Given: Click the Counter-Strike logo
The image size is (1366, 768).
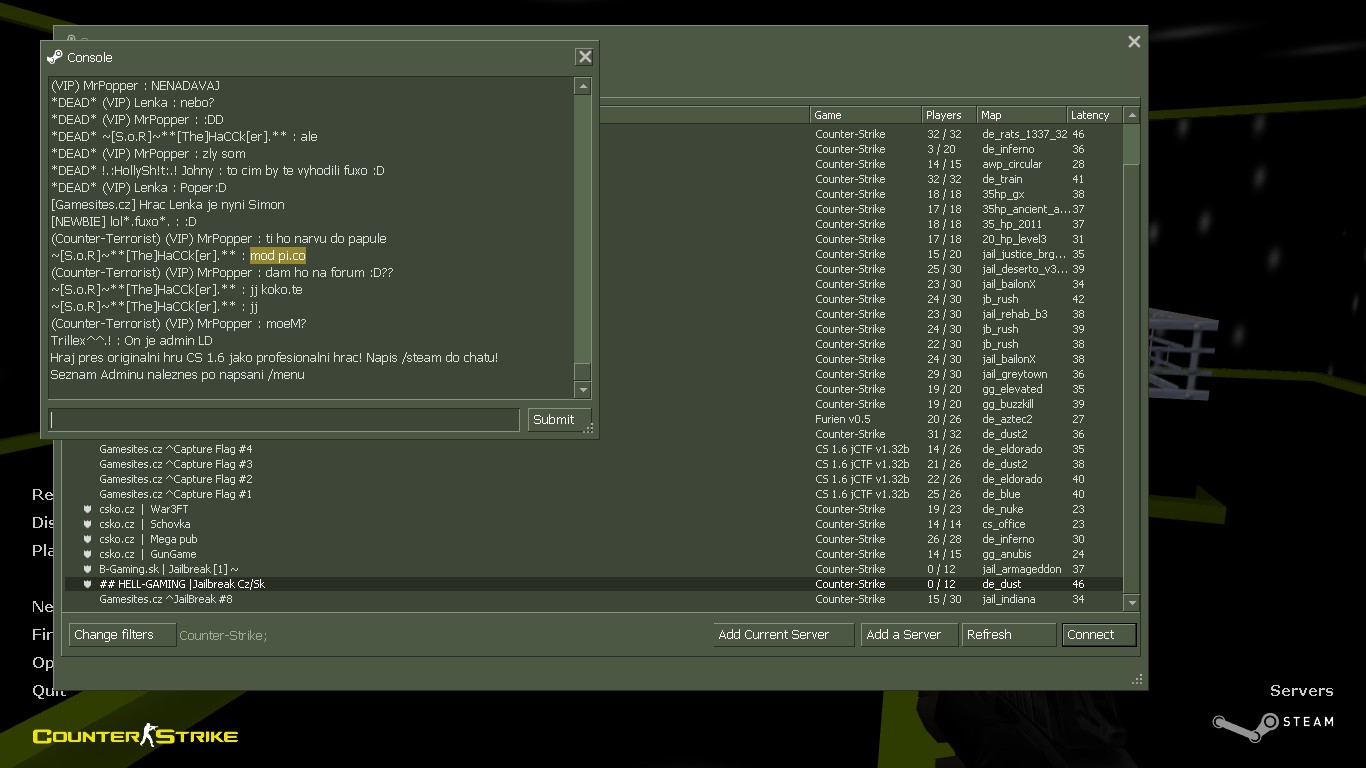Looking at the screenshot, I should (135, 737).
